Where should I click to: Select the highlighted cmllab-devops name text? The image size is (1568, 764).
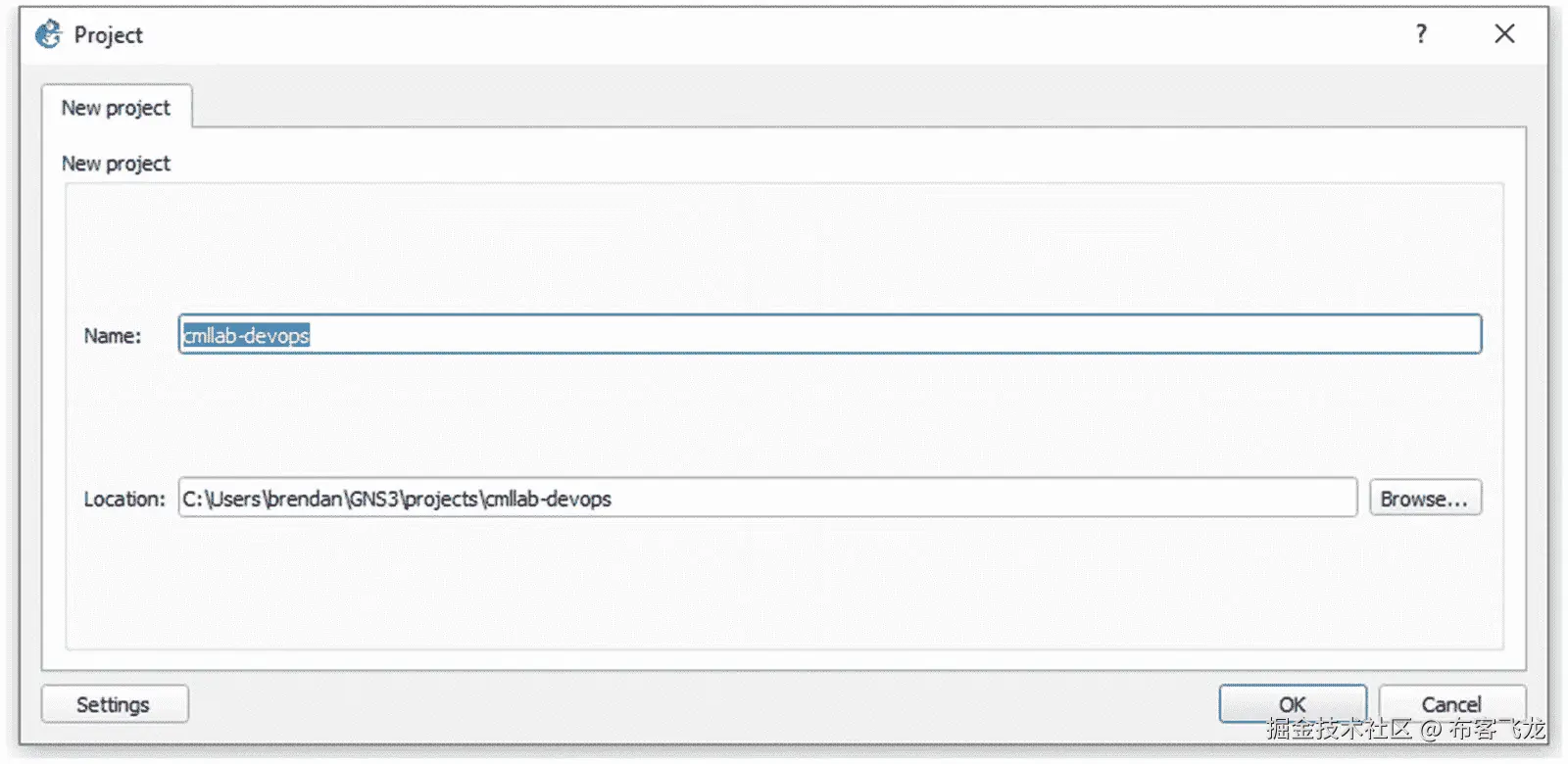pyautogui.click(x=246, y=335)
